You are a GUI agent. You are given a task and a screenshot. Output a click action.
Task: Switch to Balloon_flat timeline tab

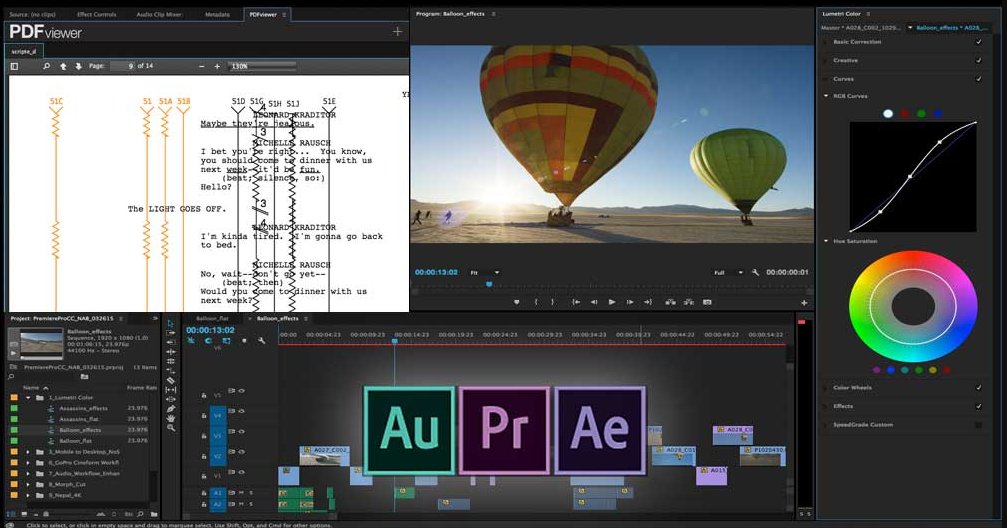[x=212, y=319]
